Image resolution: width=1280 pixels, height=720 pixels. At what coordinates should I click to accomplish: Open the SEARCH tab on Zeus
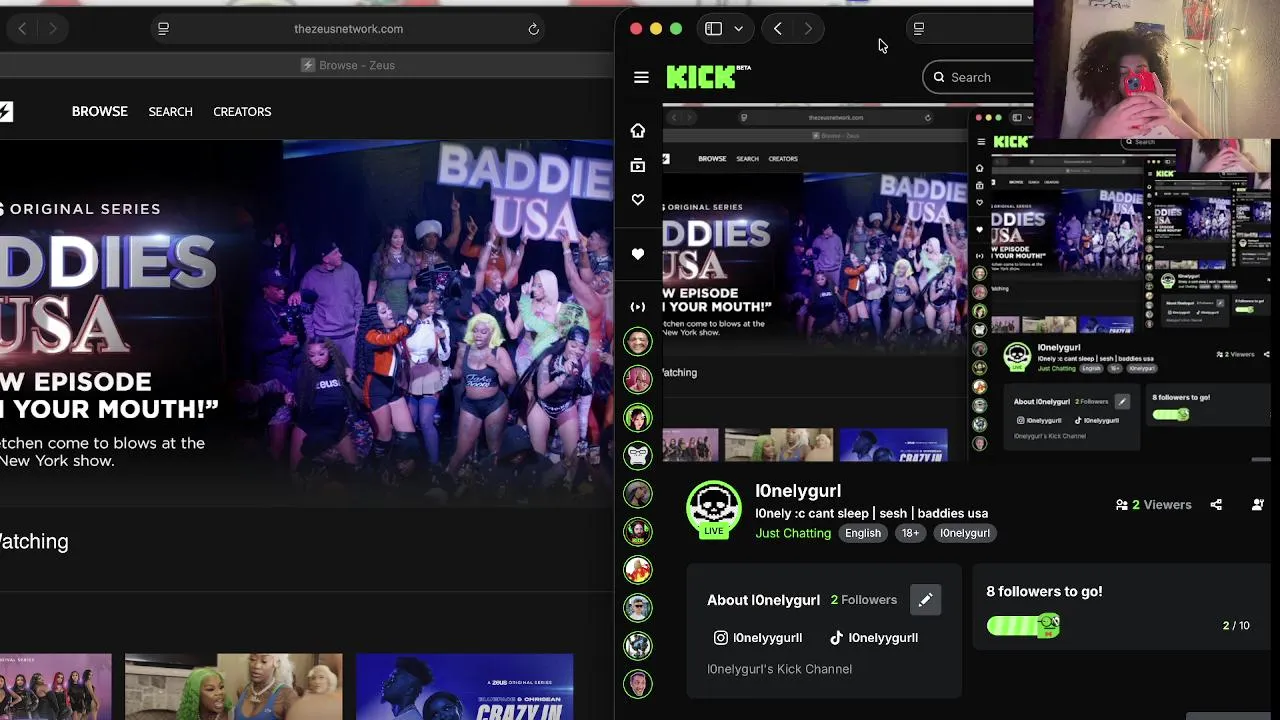pyautogui.click(x=170, y=112)
